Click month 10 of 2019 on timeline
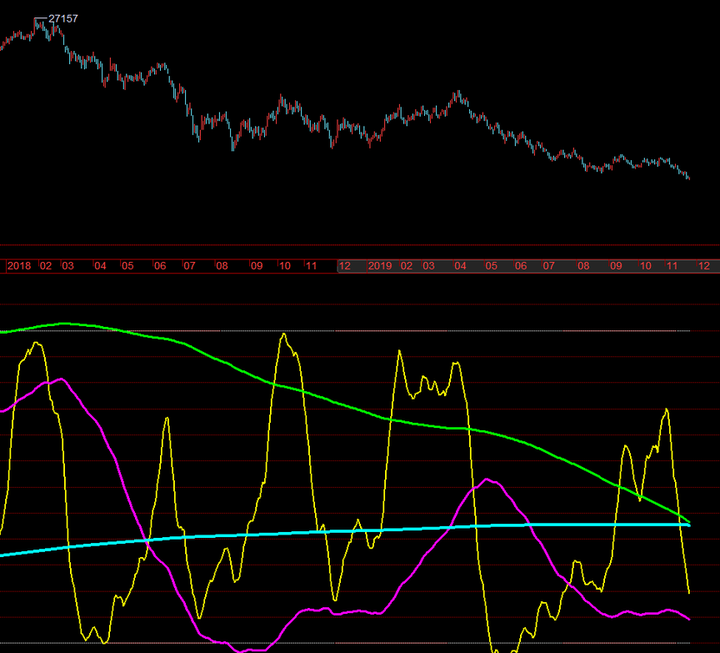Screen dimensions: 720x653 pyautogui.click(x=646, y=266)
